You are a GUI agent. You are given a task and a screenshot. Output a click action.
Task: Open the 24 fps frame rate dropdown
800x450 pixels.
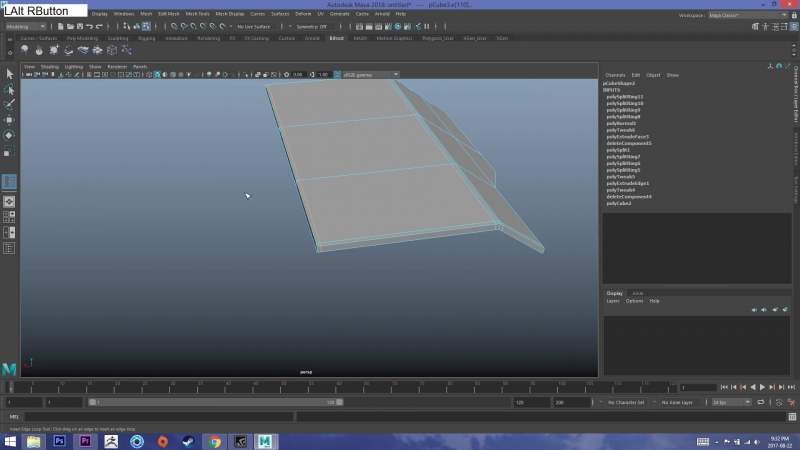tap(731, 402)
